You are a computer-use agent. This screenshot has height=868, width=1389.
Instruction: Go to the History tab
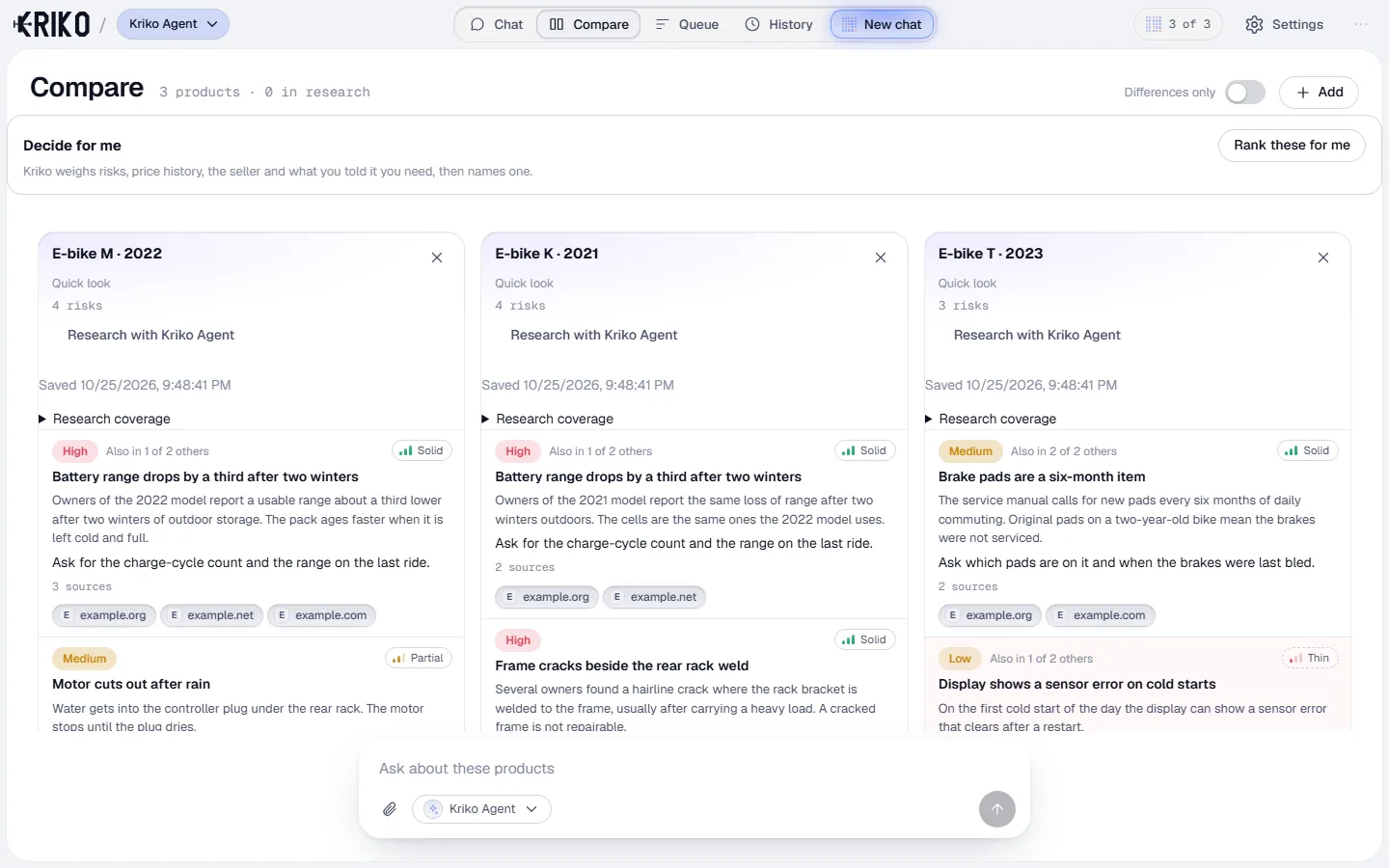(x=778, y=24)
